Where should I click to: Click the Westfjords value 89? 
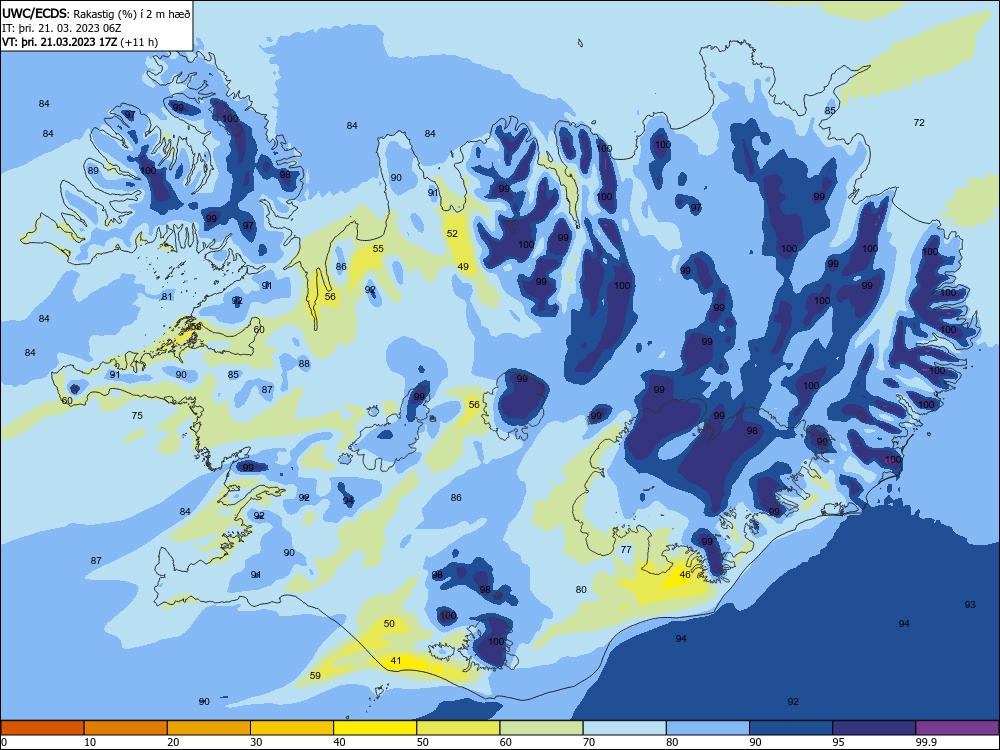[93, 171]
